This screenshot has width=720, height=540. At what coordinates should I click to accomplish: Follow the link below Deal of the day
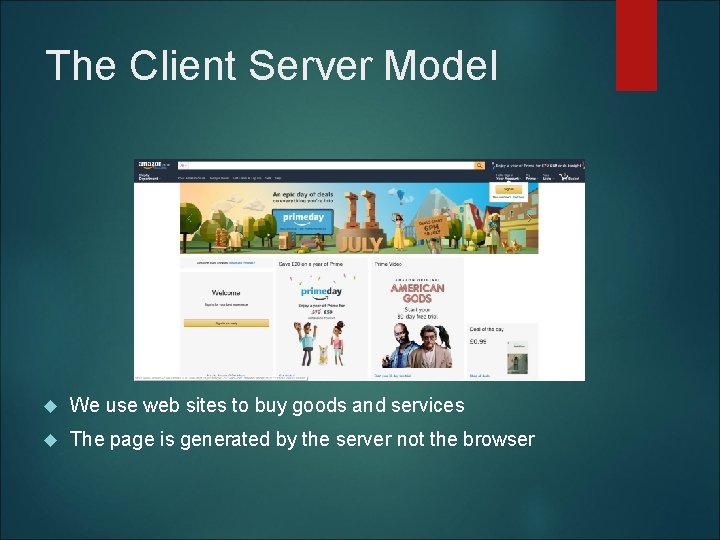point(480,376)
